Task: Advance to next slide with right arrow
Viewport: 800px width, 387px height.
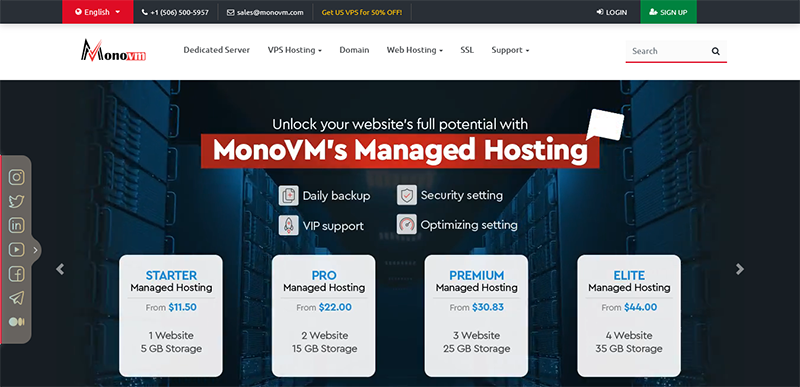Action: tap(740, 269)
